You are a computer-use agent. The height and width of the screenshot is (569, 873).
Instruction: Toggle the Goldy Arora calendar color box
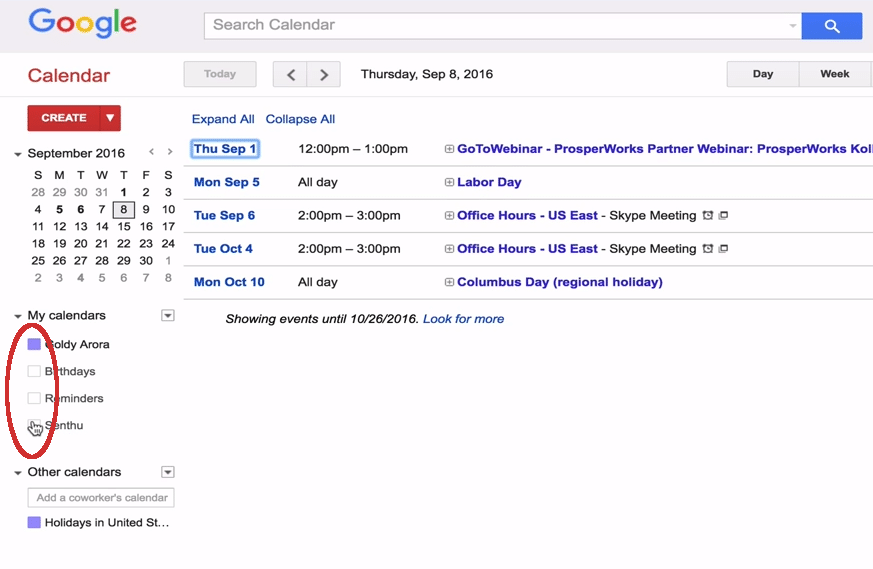(x=34, y=344)
